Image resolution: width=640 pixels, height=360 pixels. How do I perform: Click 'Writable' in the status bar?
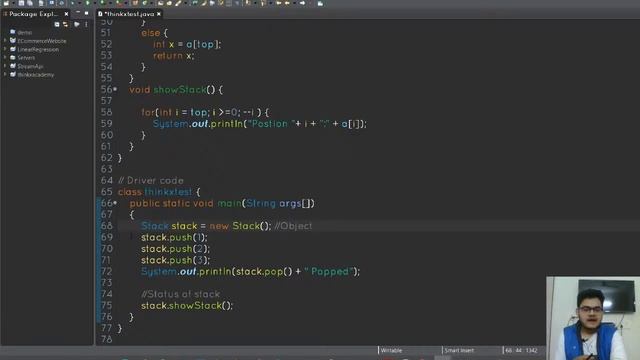click(391, 350)
